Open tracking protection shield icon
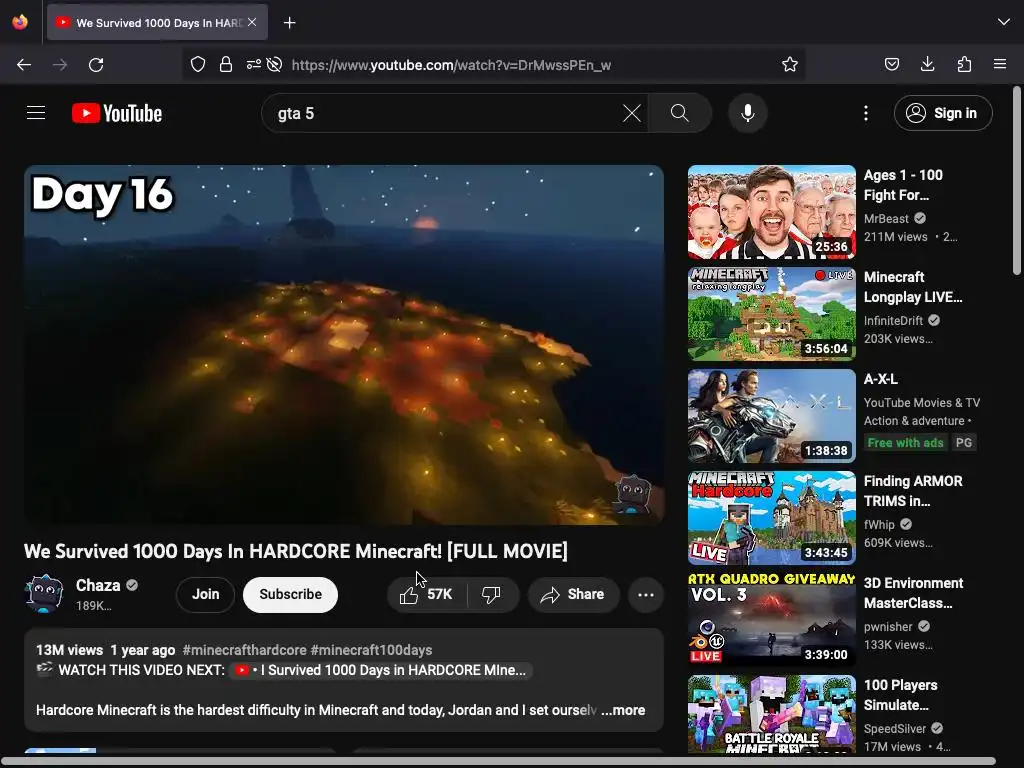This screenshot has height=768, width=1024. (x=198, y=64)
